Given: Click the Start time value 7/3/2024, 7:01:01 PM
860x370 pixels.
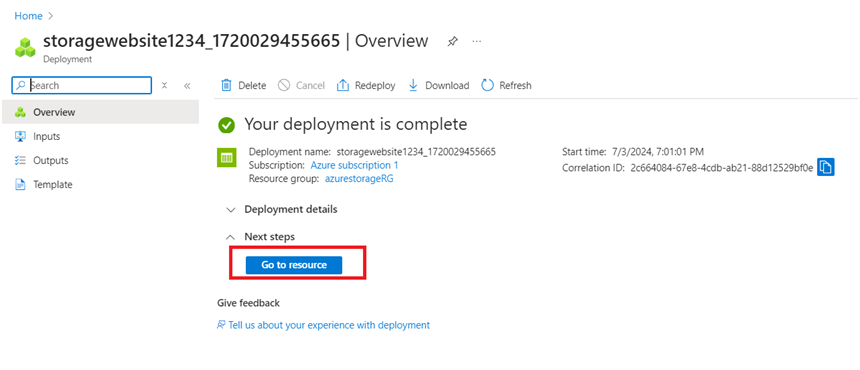Looking at the screenshot, I should click(x=657, y=152).
